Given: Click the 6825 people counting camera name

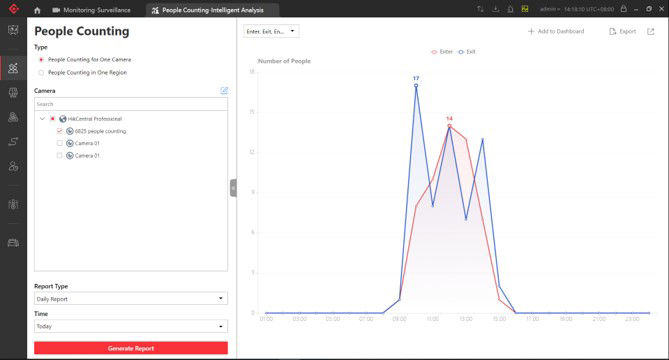Looking at the screenshot, I should pyautogui.click(x=100, y=131).
